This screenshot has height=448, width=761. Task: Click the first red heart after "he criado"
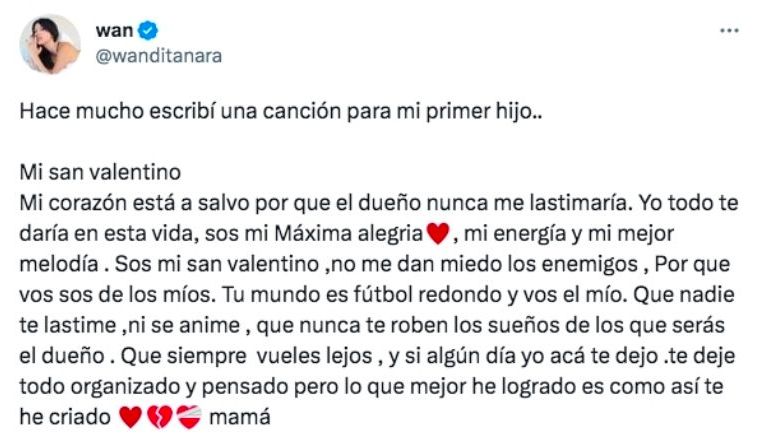tap(129, 420)
